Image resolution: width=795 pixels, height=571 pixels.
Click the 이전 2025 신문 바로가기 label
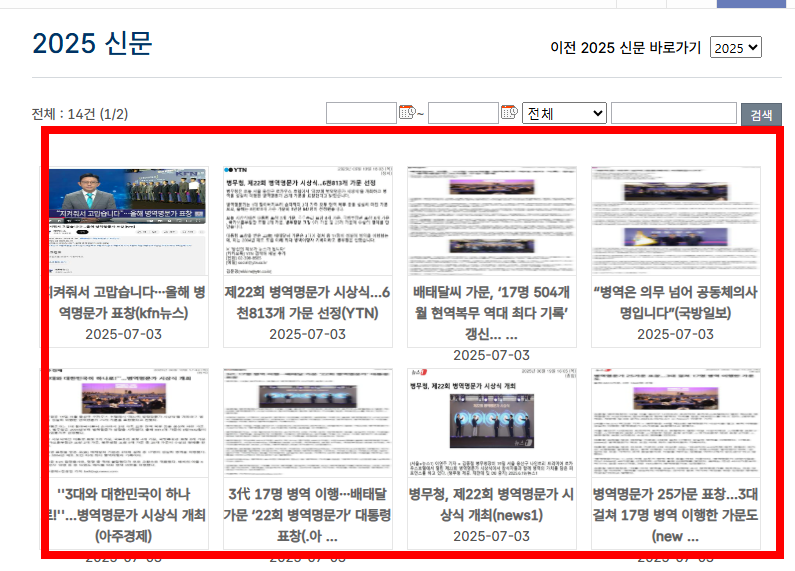[x=625, y=48]
